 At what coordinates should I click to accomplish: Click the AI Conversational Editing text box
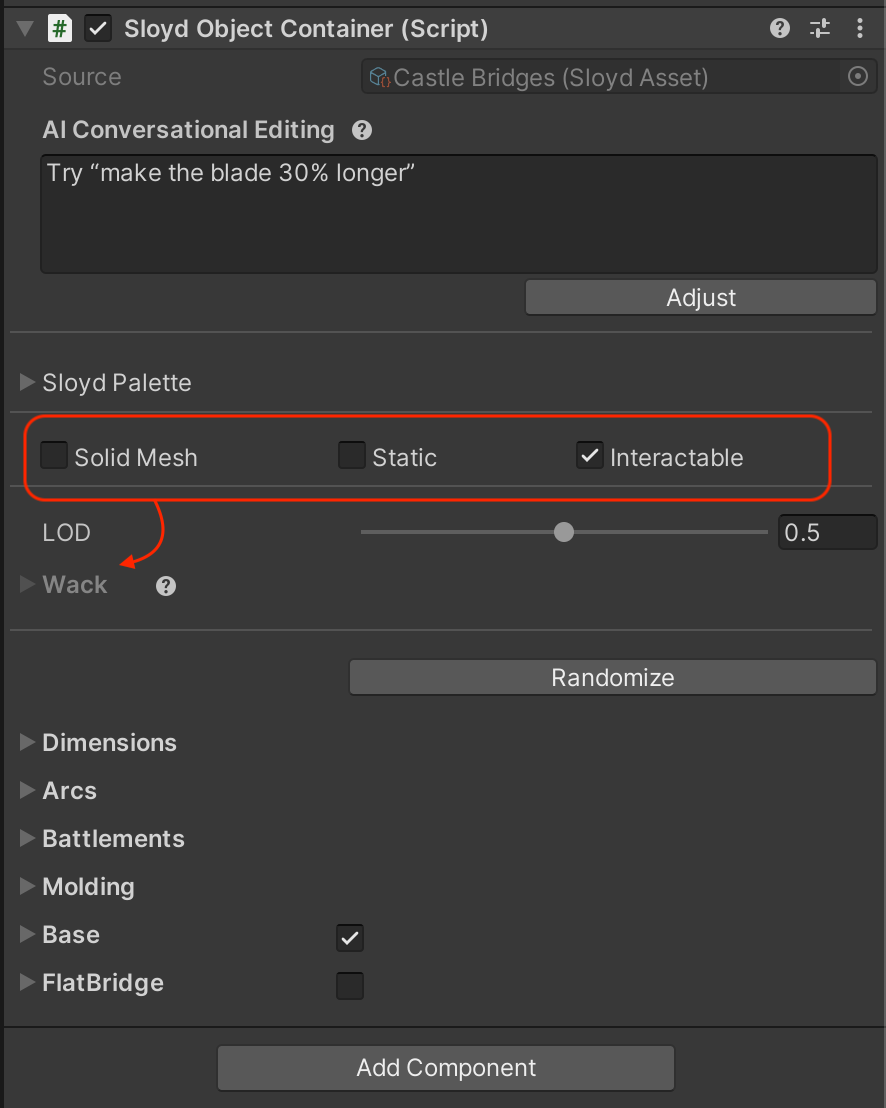coord(458,213)
